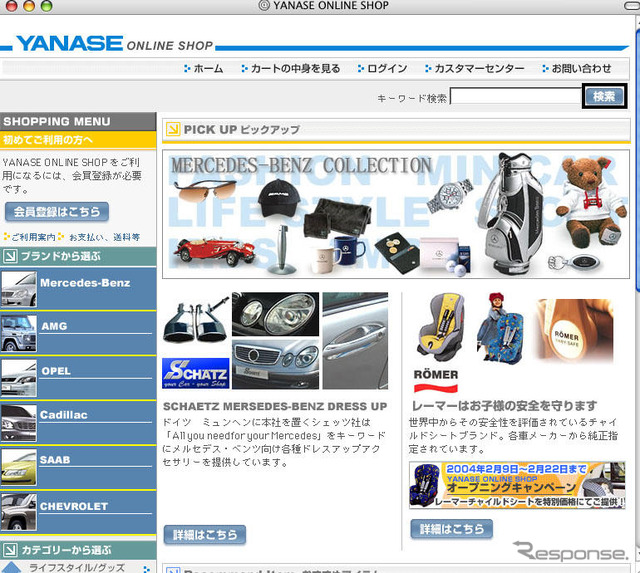Click 詳細はこちら under Schaetz section

(x=205, y=535)
